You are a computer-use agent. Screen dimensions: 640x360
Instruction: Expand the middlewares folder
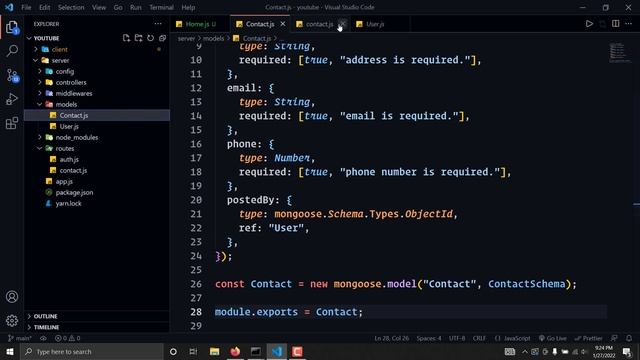[x=40, y=93]
